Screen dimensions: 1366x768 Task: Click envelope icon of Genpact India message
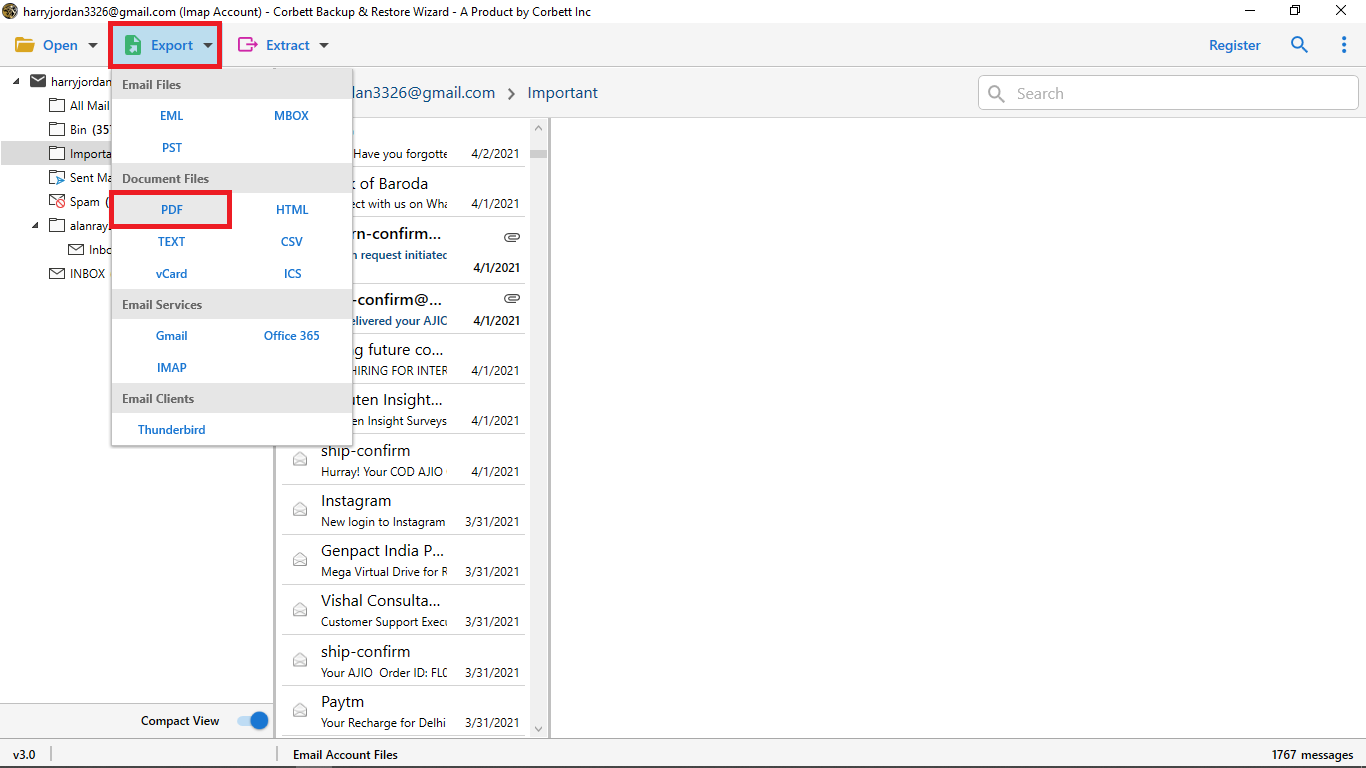pos(299,559)
